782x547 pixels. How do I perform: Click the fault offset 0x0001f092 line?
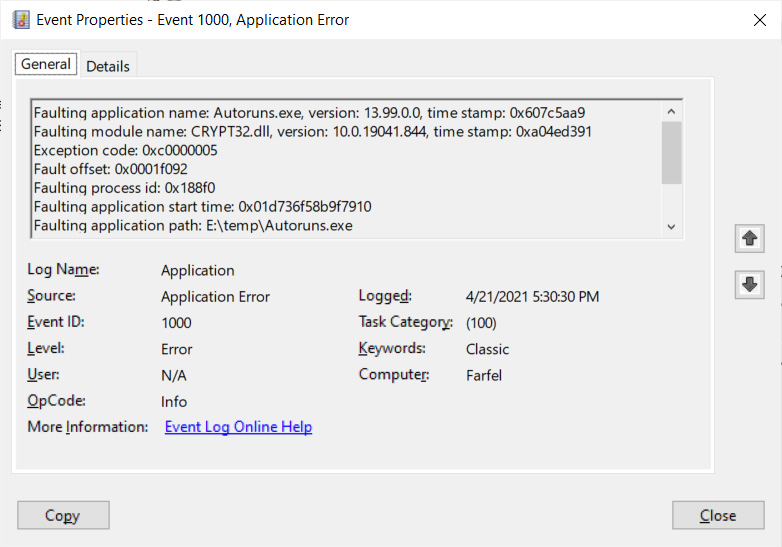pyautogui.click(x=111, y=169)
